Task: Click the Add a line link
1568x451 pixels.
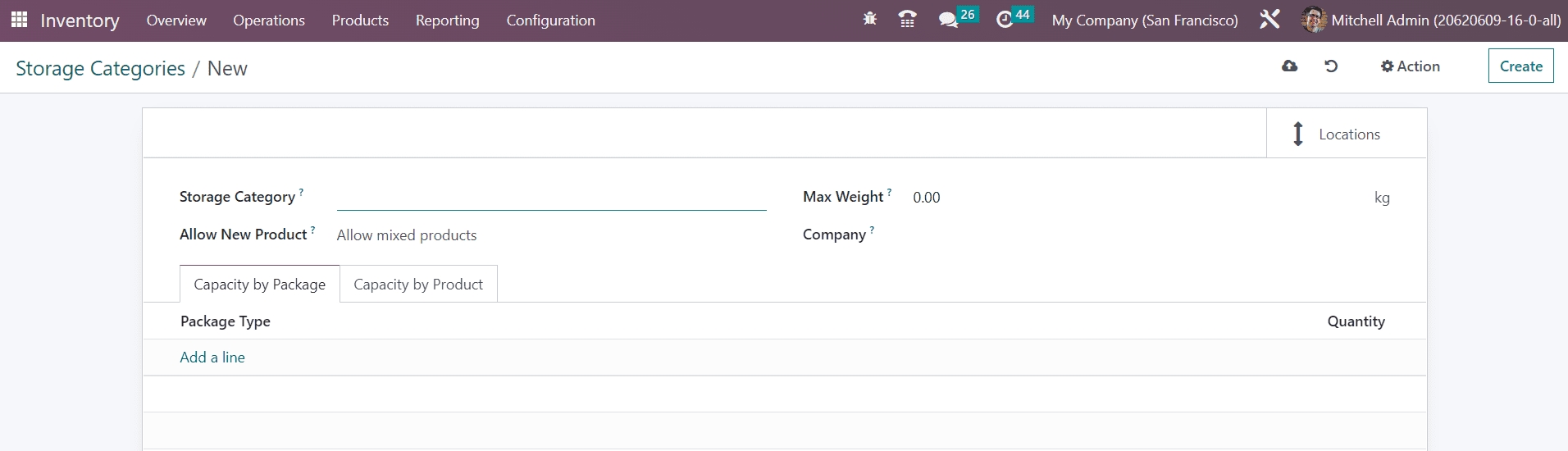Action: tap(212, 358)
